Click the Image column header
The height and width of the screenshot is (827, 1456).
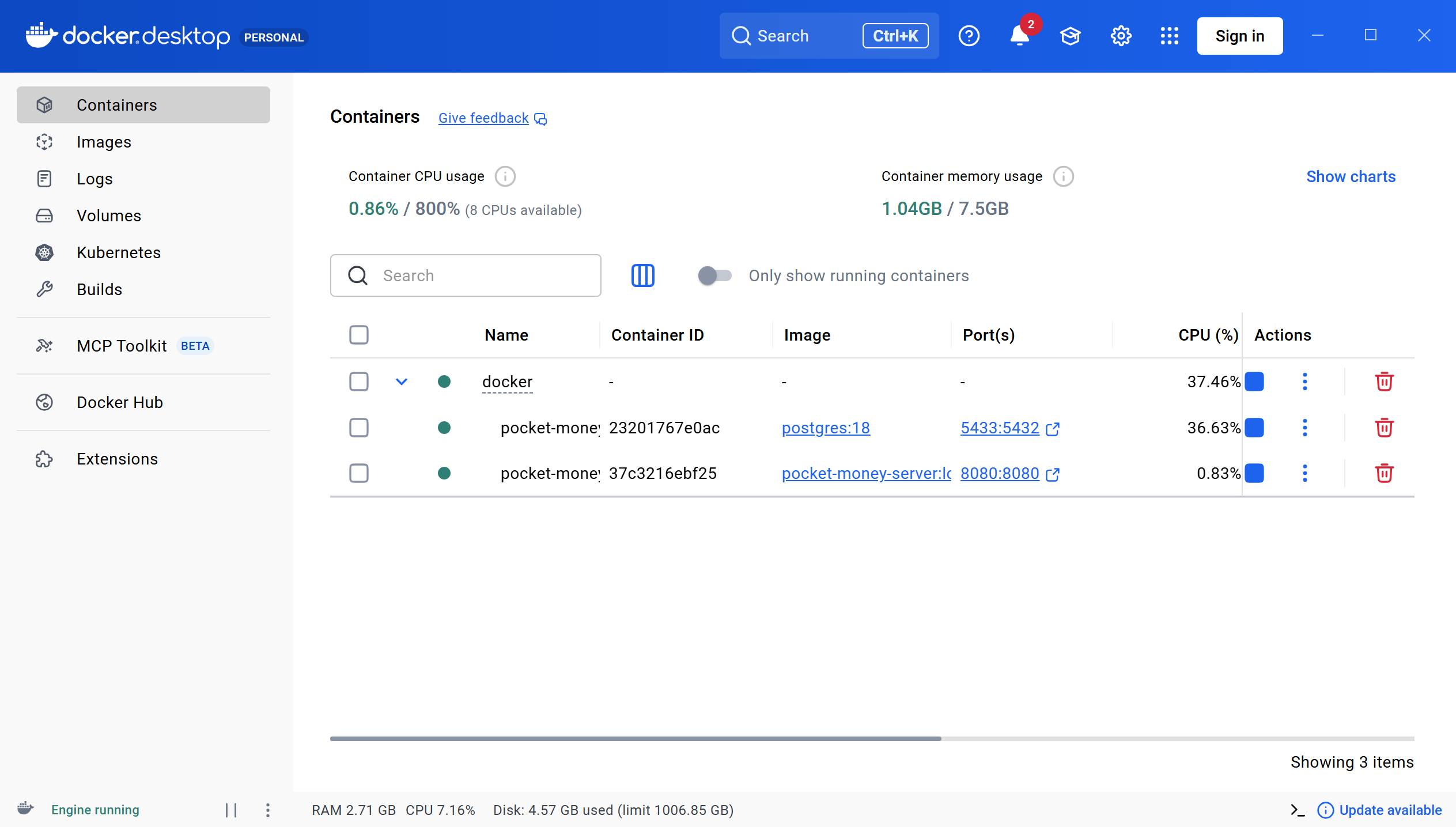[807, 335]
